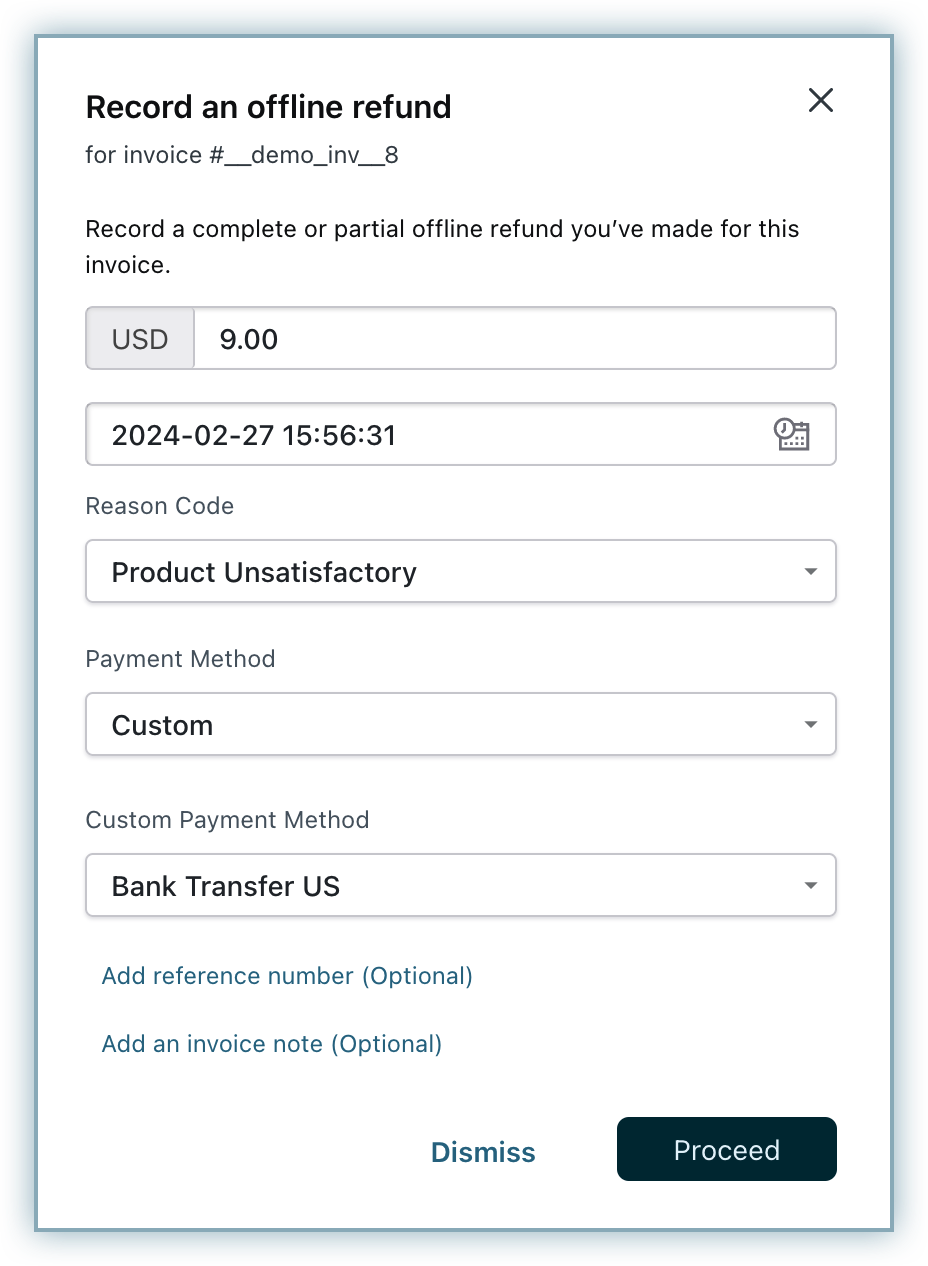Click the invoice #__demo_inv__8 subtitle
The height and width of the screenshot is (1266, 928).
pos(242,155)
